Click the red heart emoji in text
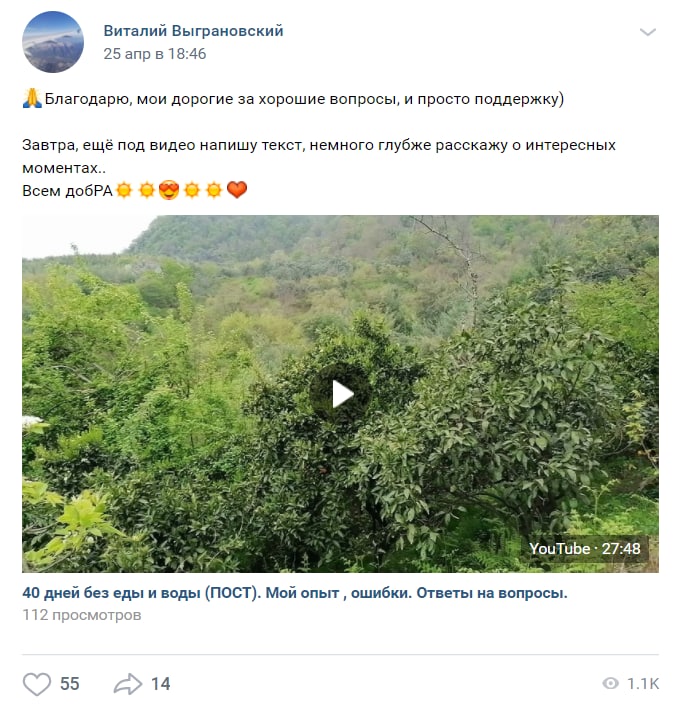 click(237, 189)
